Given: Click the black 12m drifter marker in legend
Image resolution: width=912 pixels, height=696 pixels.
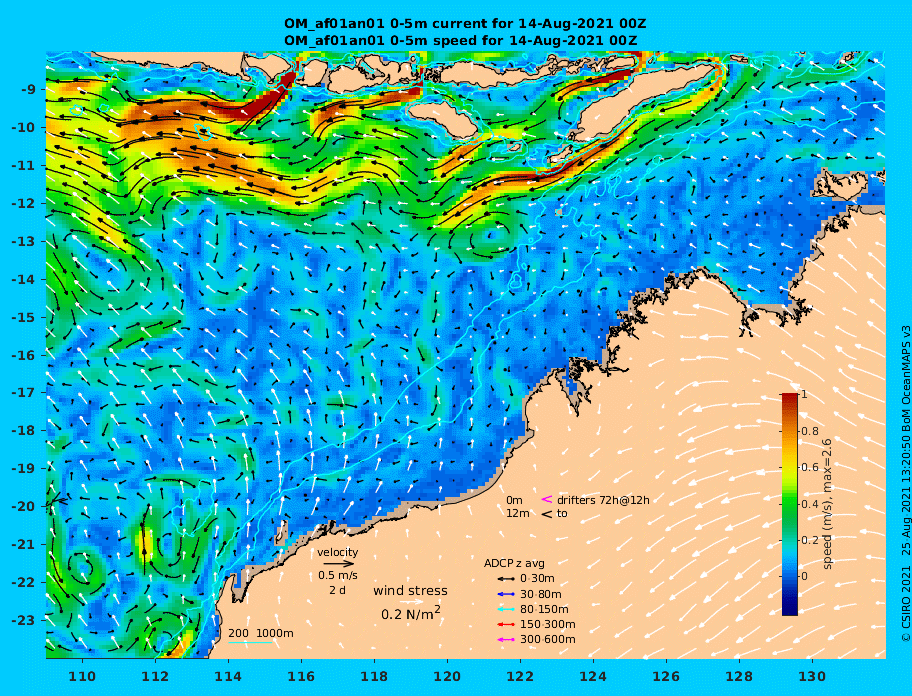Looking at the screenshot, I should point(547,514).
